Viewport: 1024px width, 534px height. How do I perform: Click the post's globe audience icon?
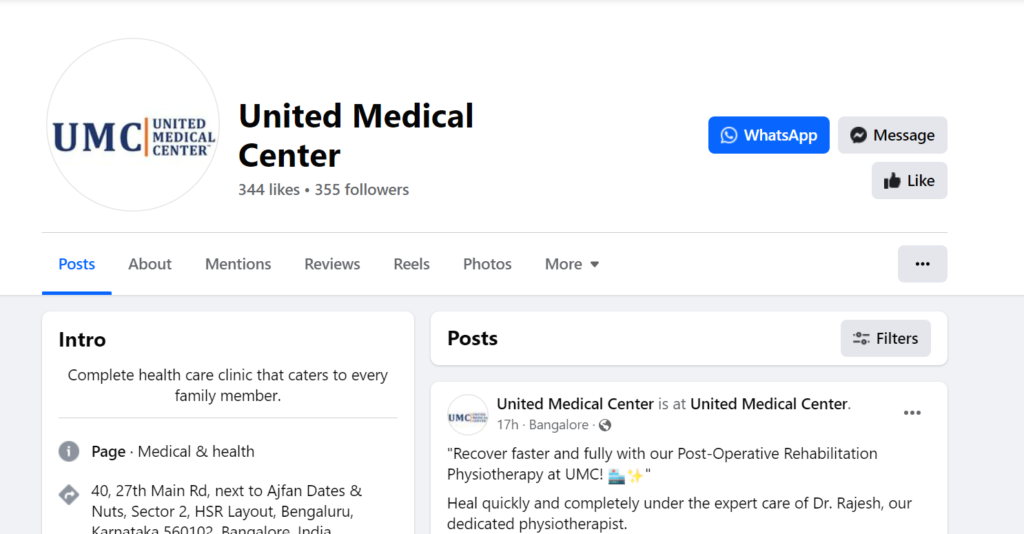click(x=604, y=425)
